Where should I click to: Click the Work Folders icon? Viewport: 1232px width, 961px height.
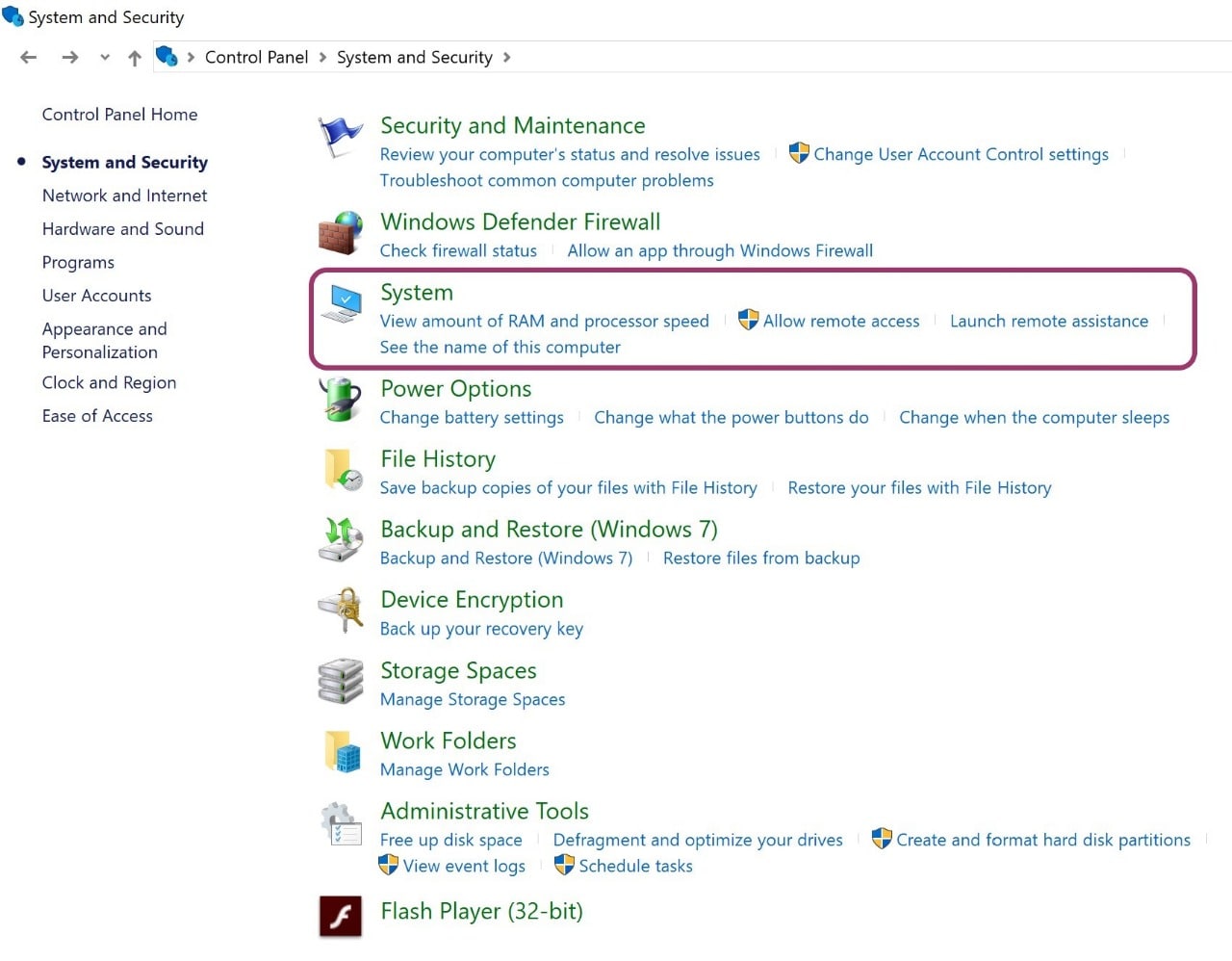click(343, 752)
